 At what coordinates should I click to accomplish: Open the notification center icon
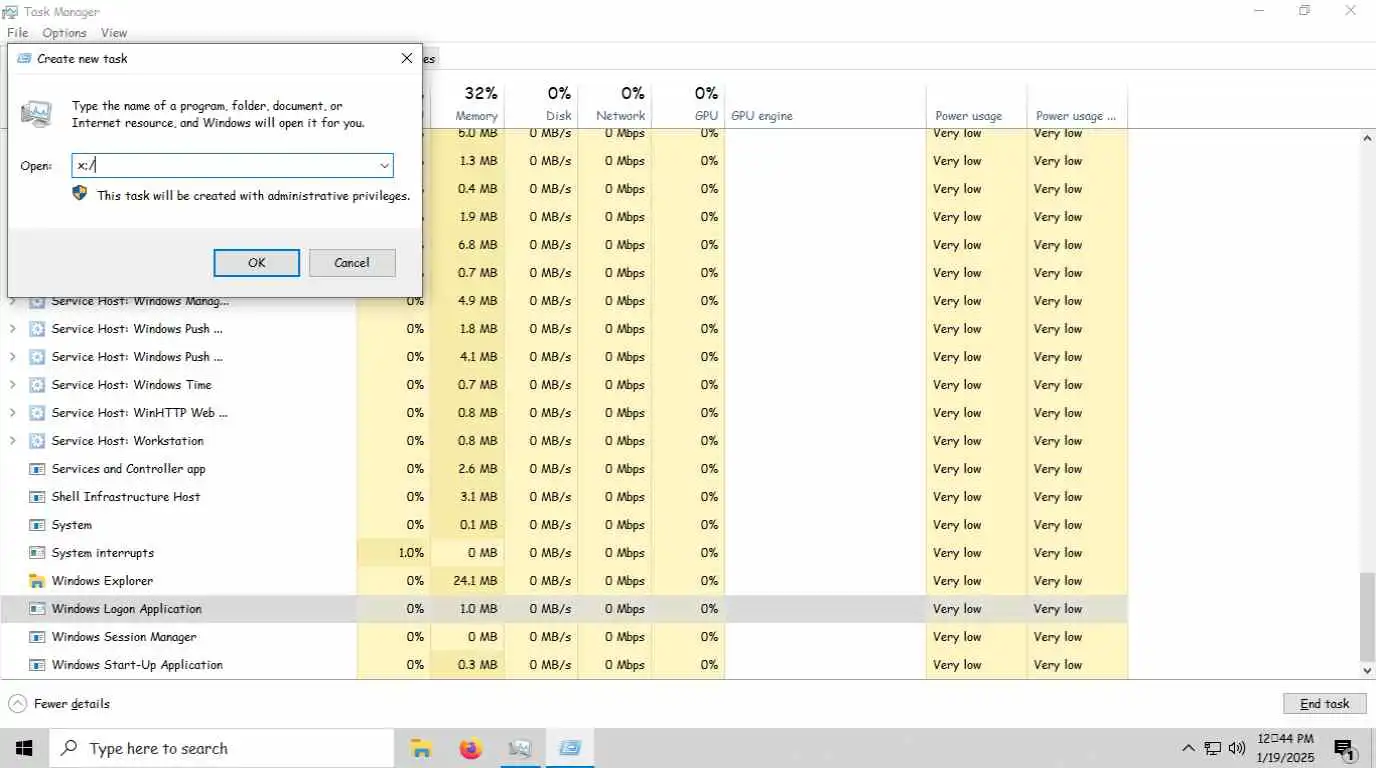click(x=1345, y=749)
